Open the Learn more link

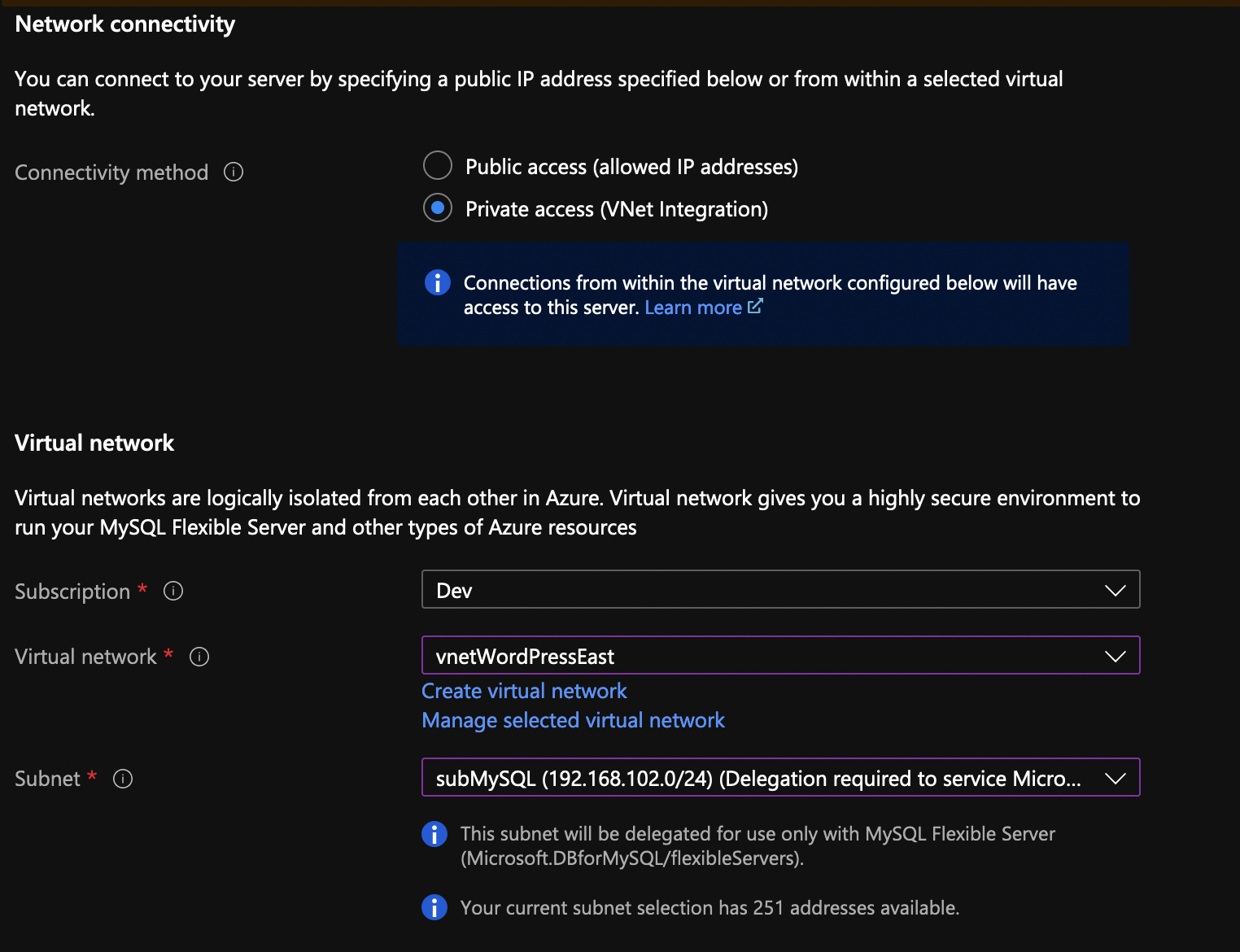tap(693, 308)
